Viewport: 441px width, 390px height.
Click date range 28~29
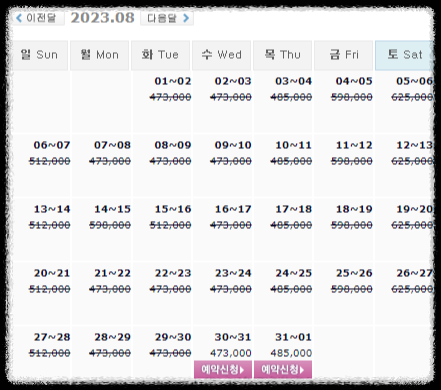click(112, 337)
